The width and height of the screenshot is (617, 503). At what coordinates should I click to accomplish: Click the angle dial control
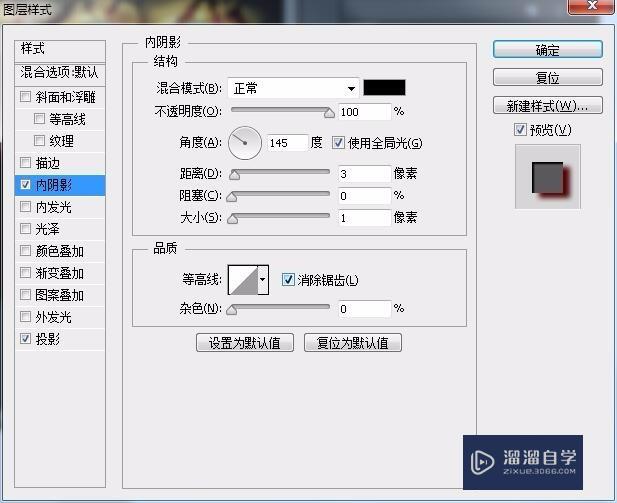[245, 143]
